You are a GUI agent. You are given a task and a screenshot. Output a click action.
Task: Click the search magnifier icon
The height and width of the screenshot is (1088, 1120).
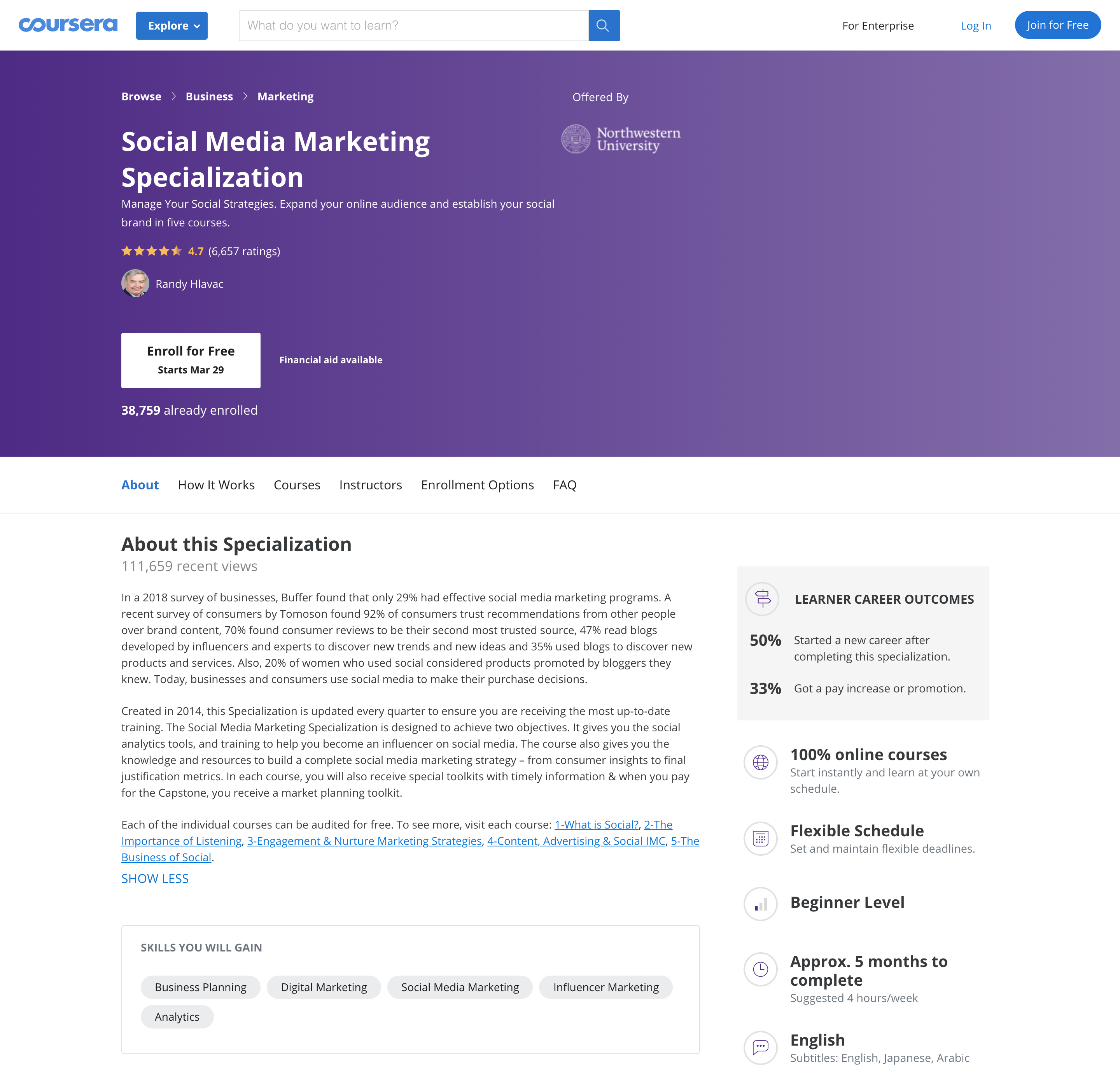[604, 25]
